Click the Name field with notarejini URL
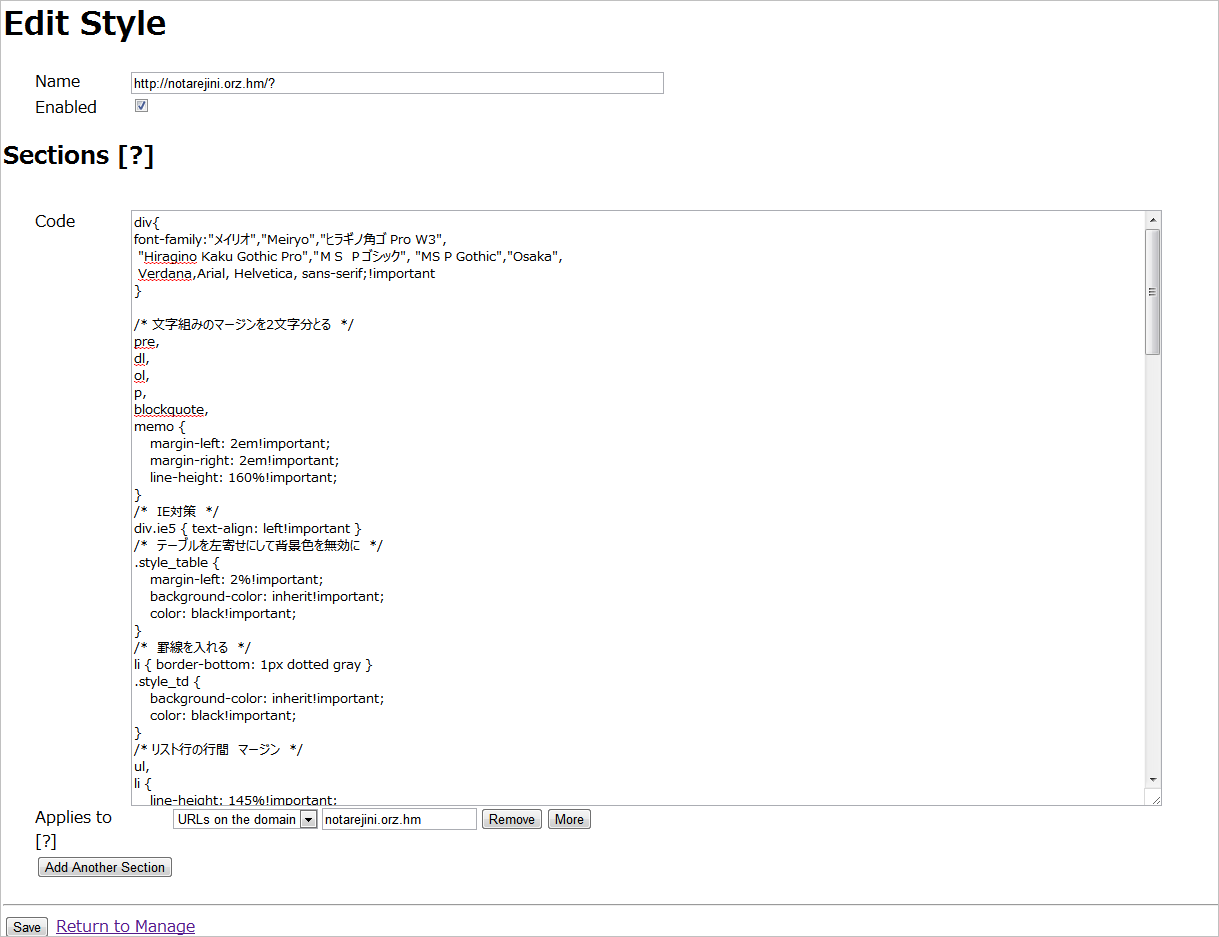Screen dimensions: 1219x937 (397, 83)
